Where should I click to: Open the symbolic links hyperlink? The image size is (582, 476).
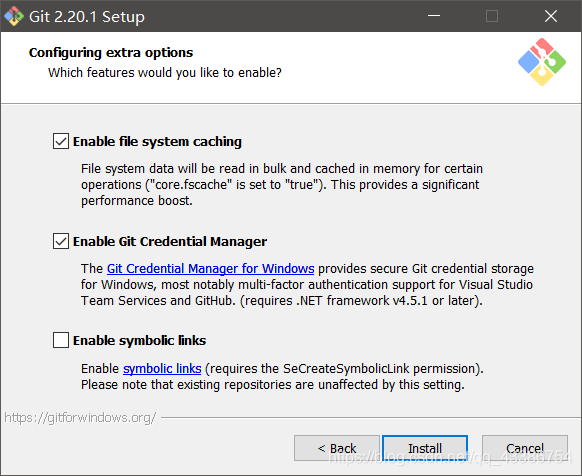tap(162, 368)
